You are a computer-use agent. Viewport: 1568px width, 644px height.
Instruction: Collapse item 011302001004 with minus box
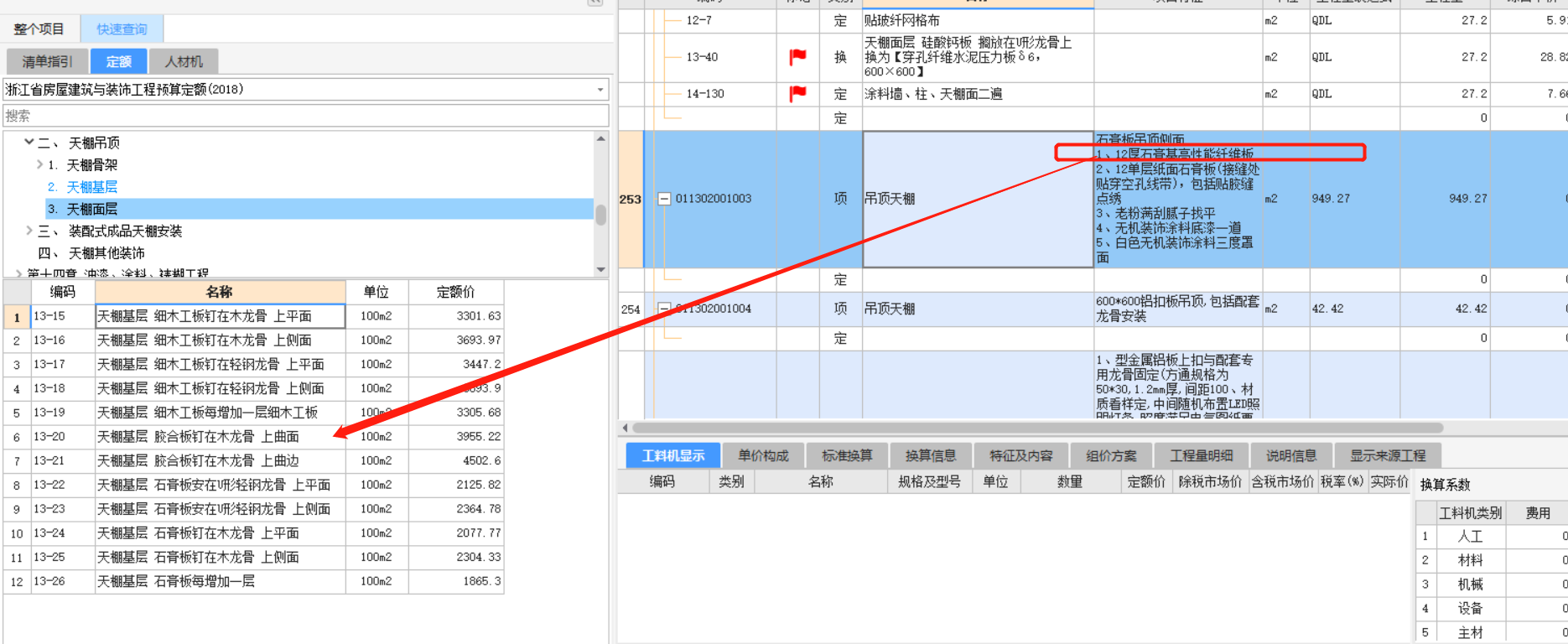[664, 309]
